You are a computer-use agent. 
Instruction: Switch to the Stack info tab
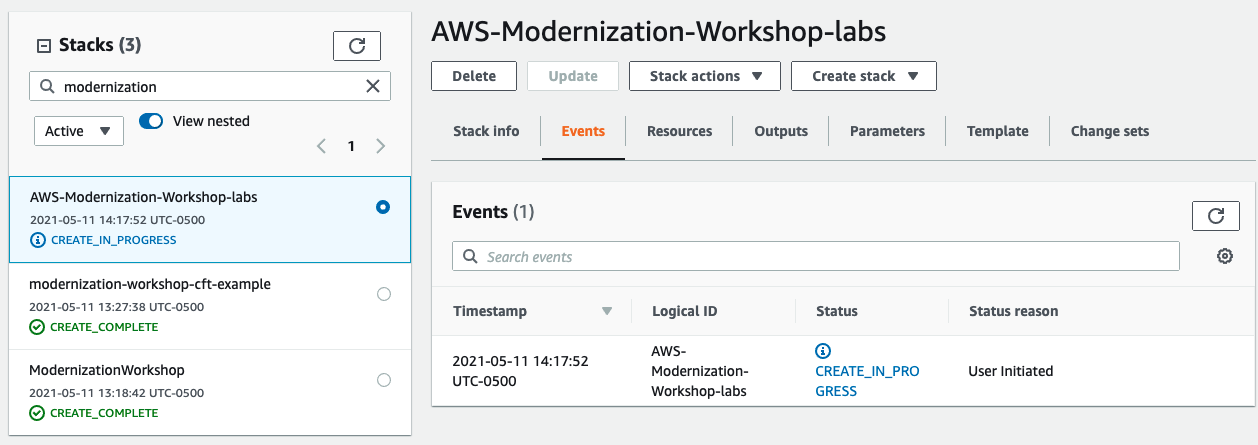pyautogui.click(x=486, y=131)
